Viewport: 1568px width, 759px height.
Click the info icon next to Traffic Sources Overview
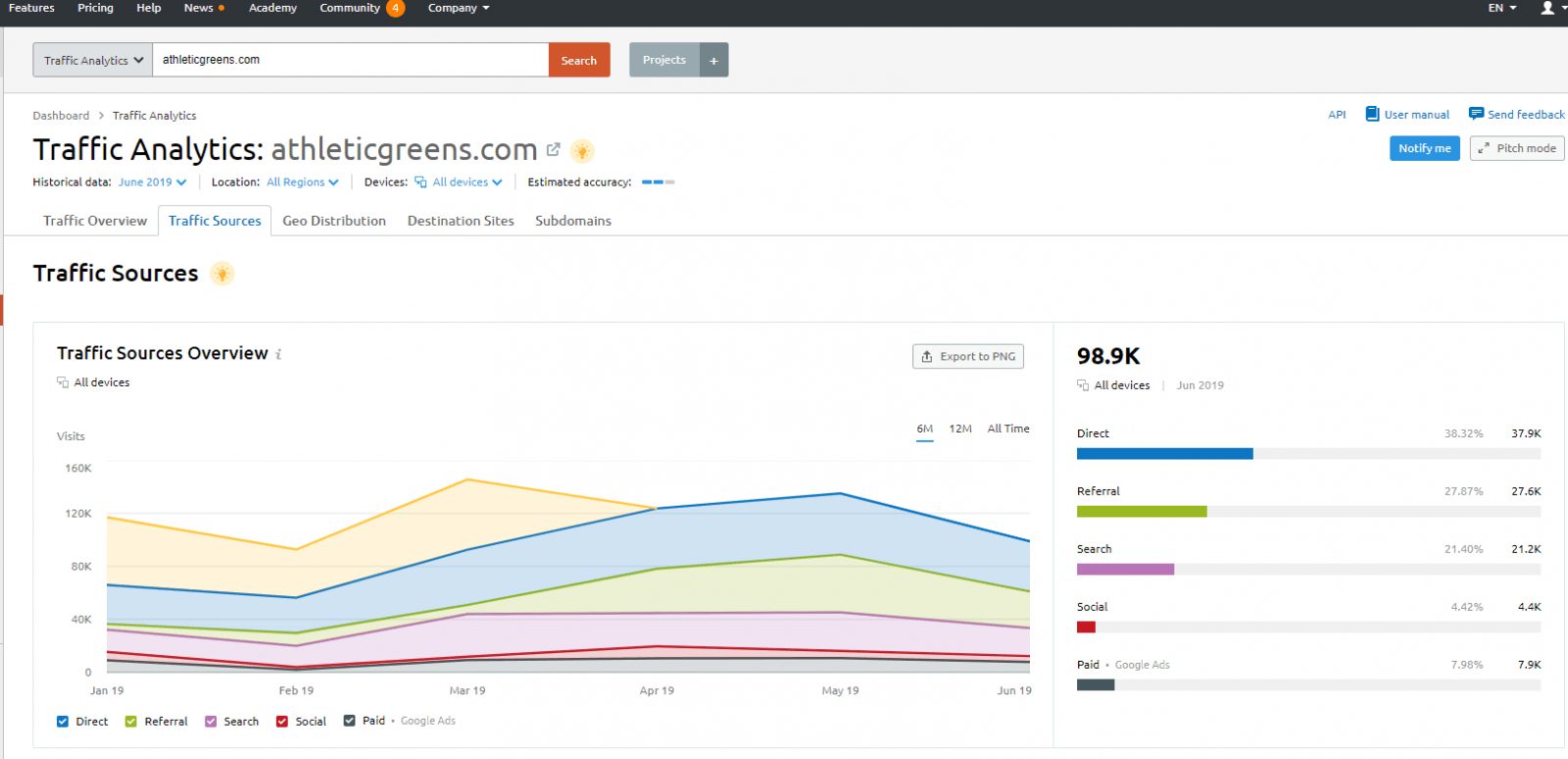[278, 354]
